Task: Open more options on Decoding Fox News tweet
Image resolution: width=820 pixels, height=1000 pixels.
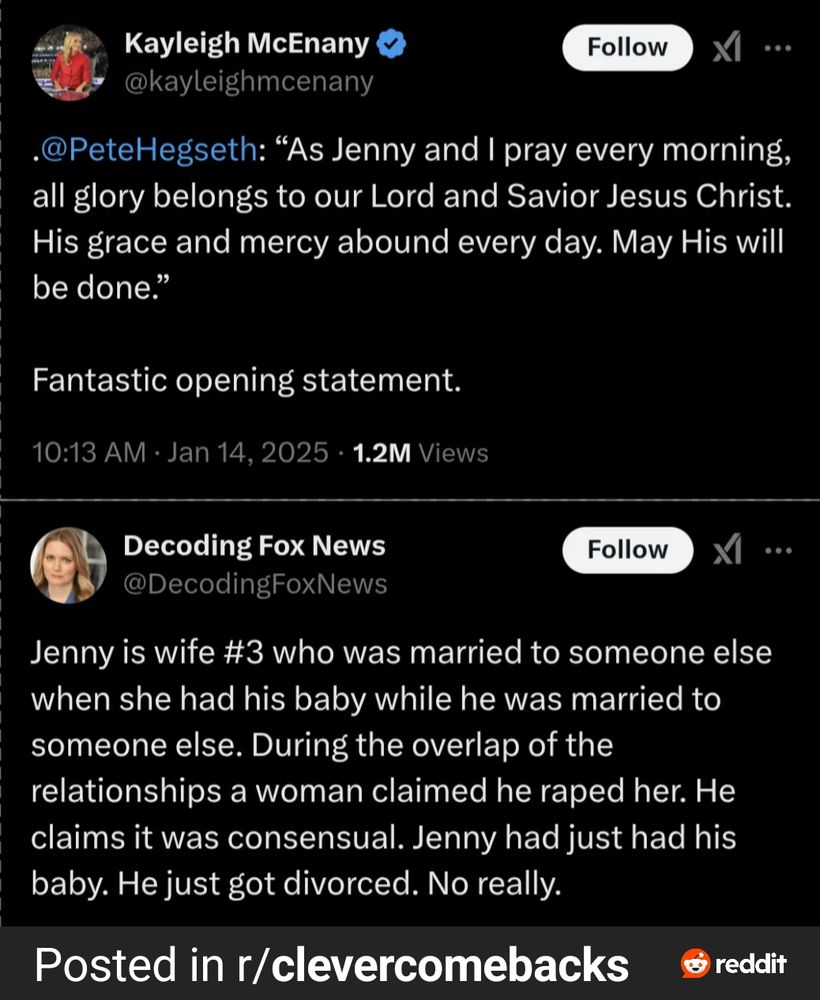Action: [777, 550]
